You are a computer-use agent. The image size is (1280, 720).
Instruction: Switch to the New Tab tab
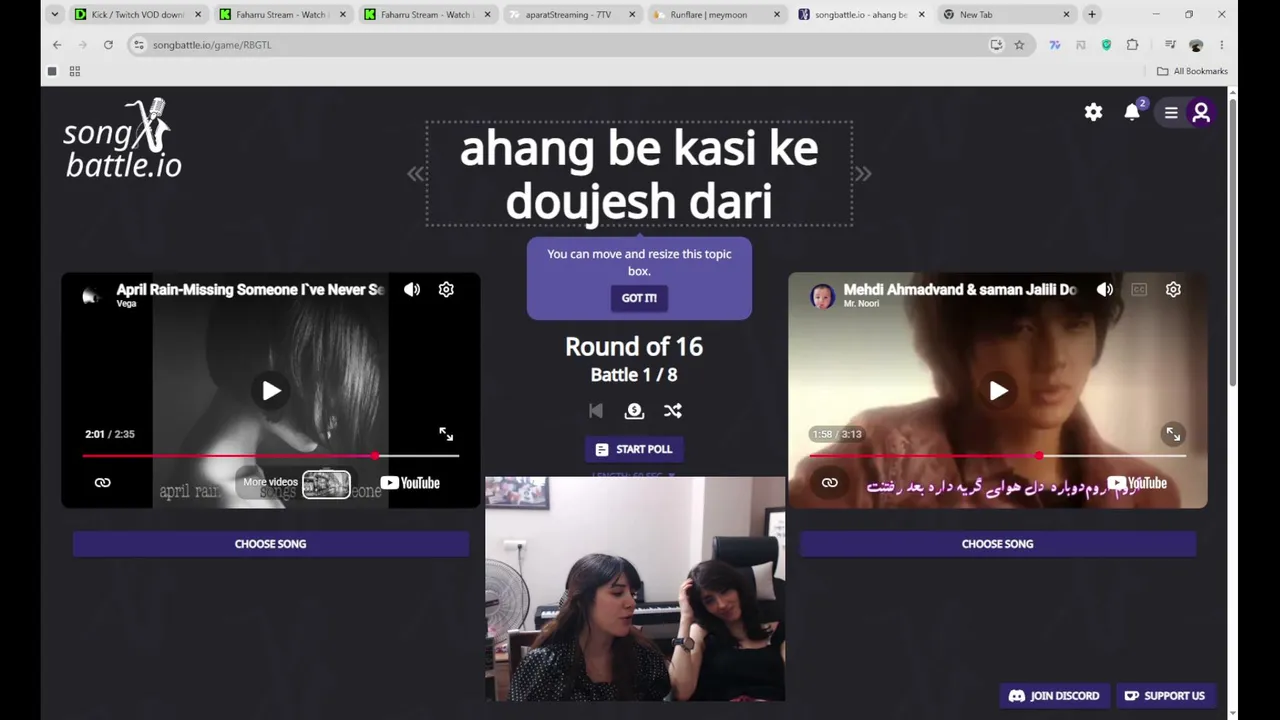point(1006,15)
